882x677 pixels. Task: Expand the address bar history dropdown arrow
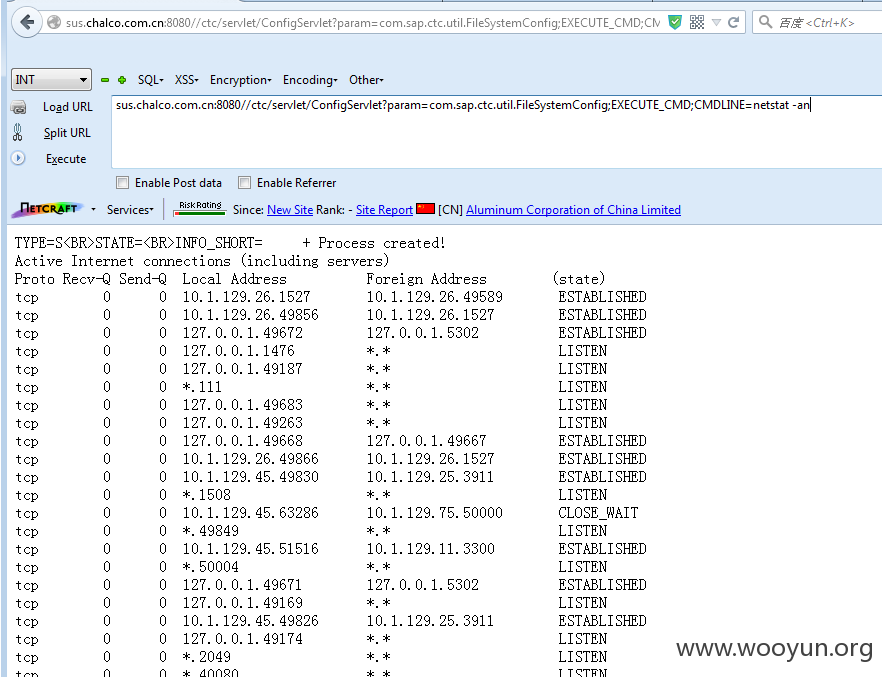(716, 22)
